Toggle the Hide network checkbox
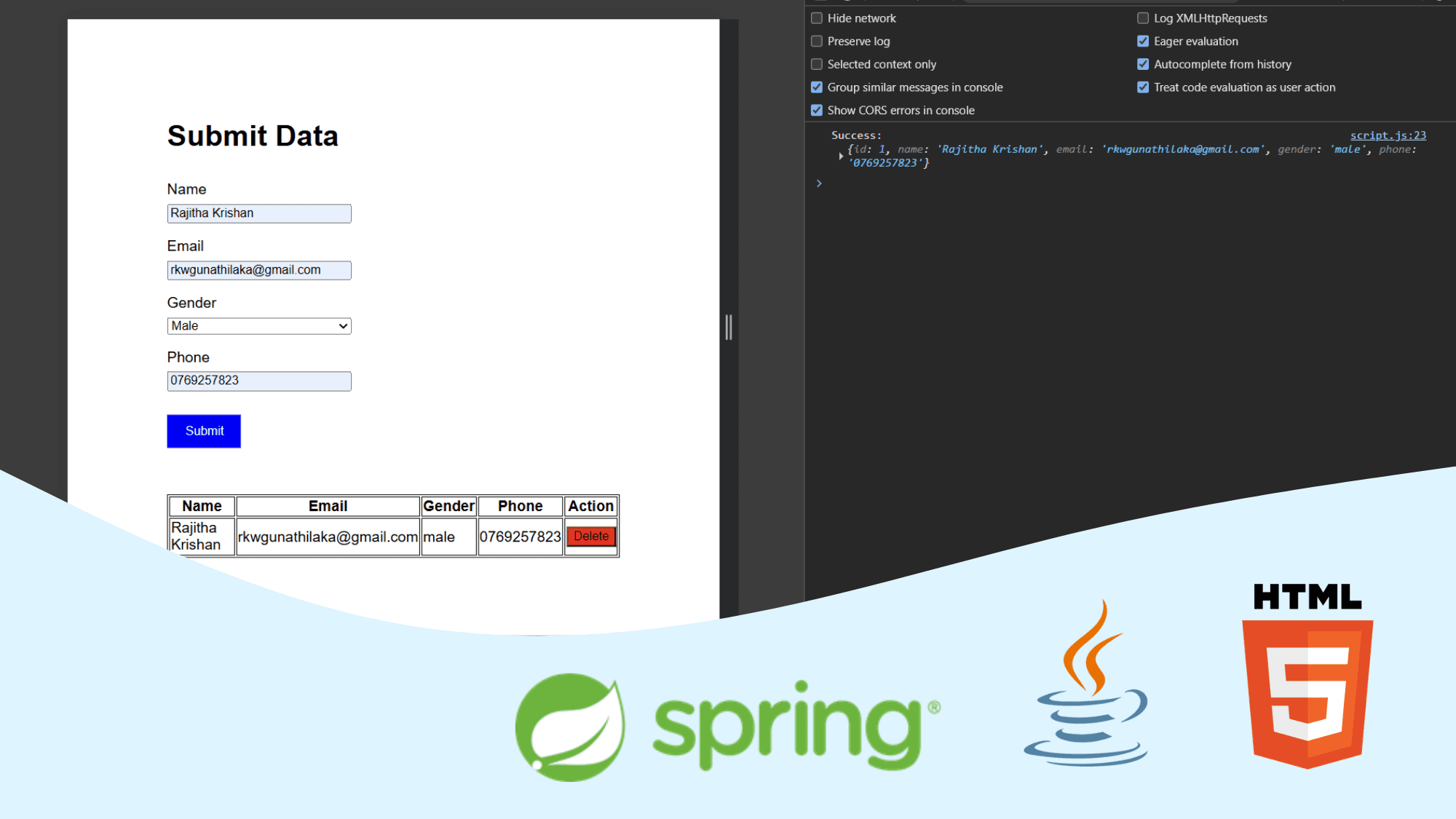 click(x=817, y=18)
